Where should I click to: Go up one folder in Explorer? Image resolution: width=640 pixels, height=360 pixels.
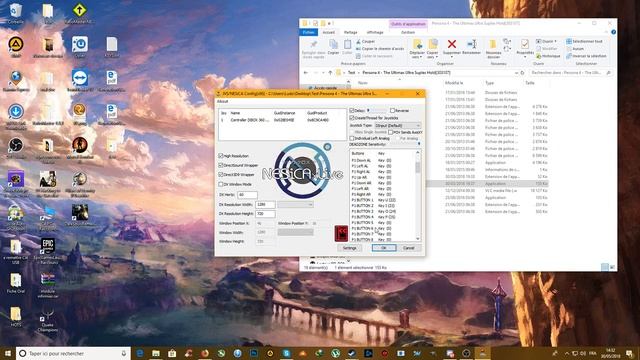pyautogui.click(x=330, y=73)
